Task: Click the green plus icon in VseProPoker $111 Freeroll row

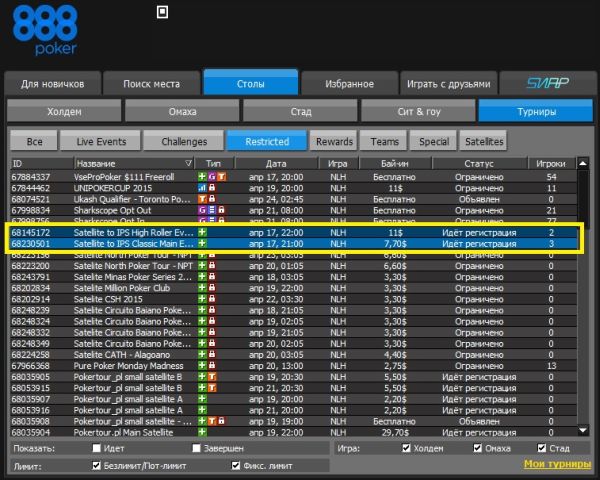Action: pos(202,177)
